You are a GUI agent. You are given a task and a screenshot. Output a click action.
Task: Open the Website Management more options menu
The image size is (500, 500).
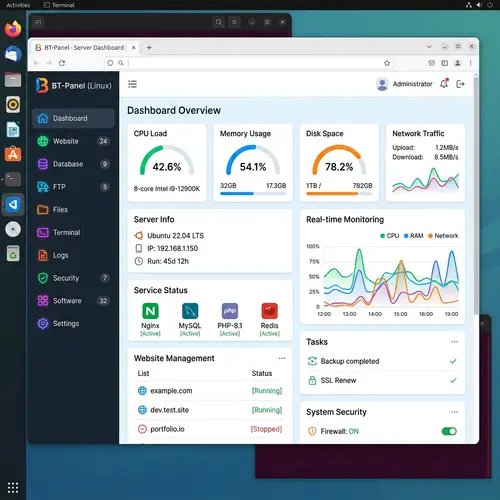pos(282,358)
